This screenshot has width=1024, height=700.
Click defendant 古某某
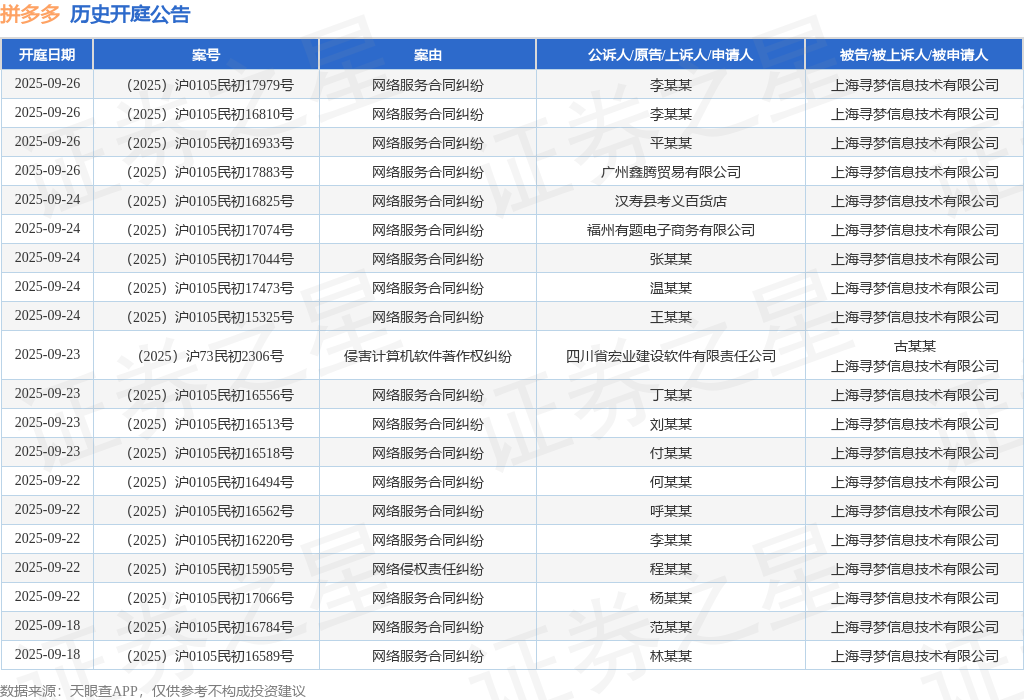coord(914,346)
